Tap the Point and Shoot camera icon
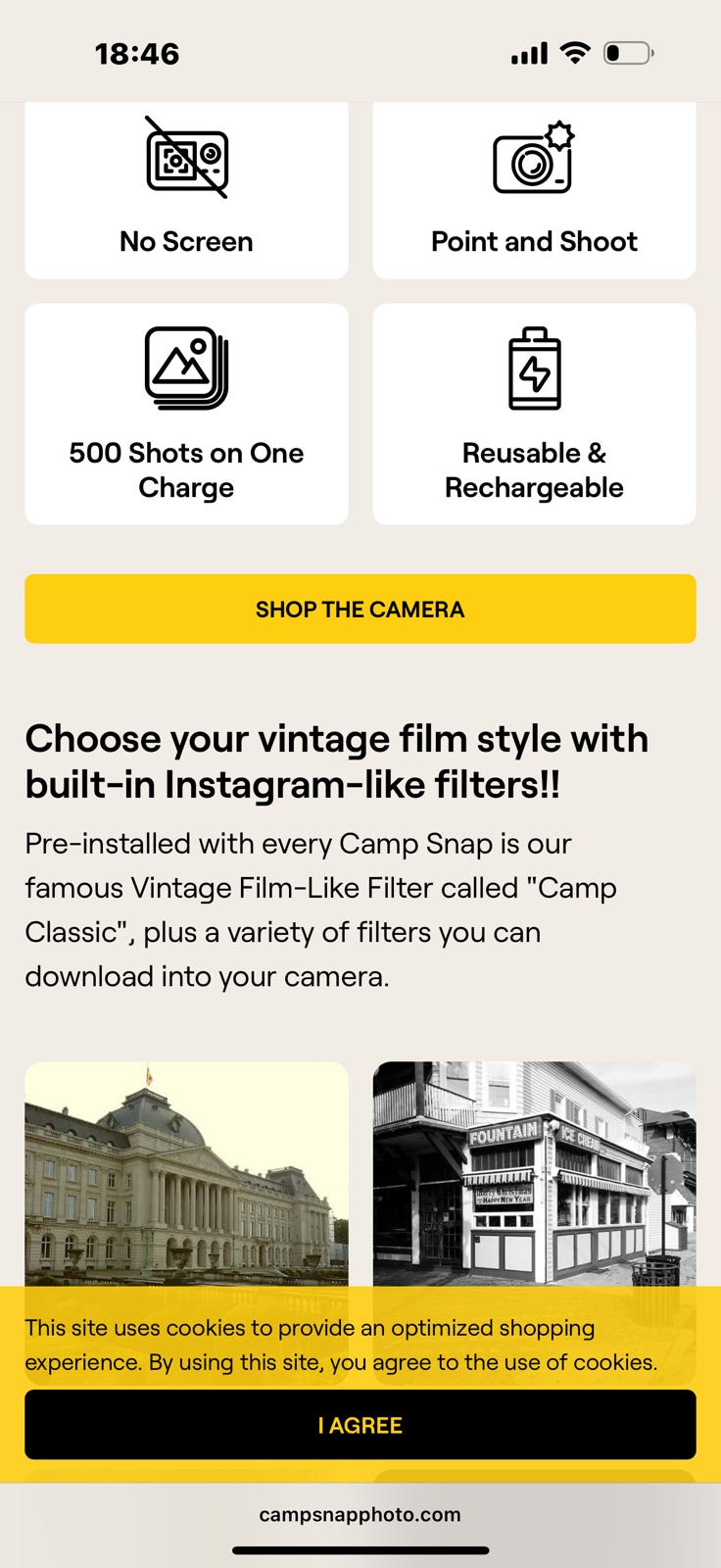Screen dimensions: 721x1568 point(534,159)
